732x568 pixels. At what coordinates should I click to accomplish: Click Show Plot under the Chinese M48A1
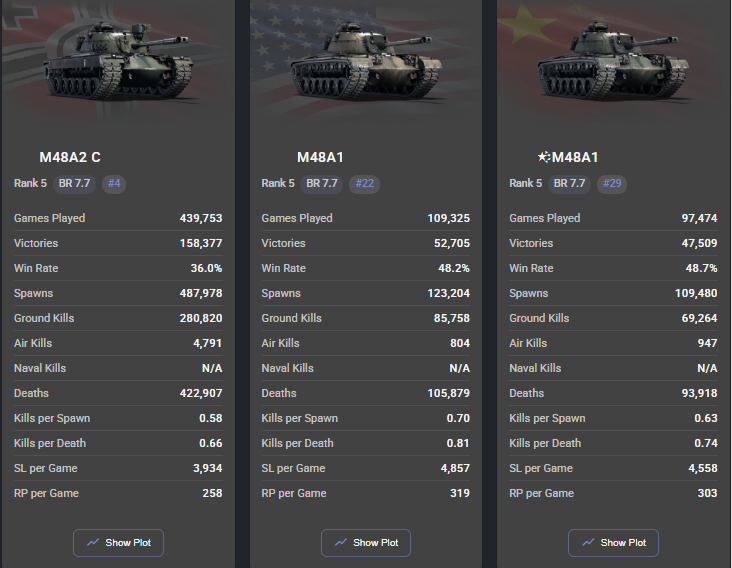tap(613, 543)
